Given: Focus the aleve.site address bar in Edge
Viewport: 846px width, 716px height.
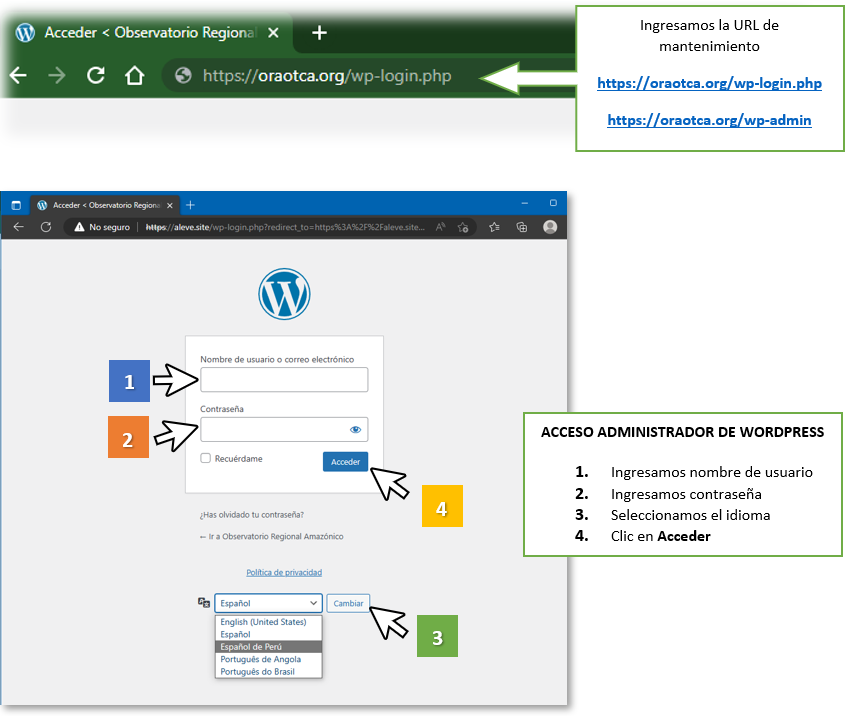Looking at the screenshot, I should pos(285,227).
